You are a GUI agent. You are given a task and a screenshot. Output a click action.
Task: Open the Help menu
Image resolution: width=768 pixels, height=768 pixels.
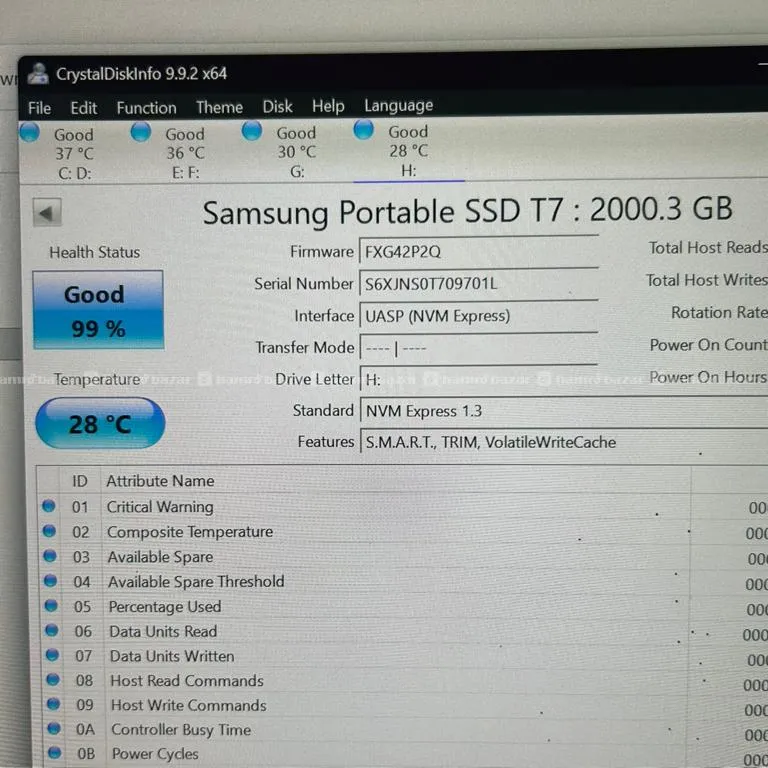click(x=328, y=106)
